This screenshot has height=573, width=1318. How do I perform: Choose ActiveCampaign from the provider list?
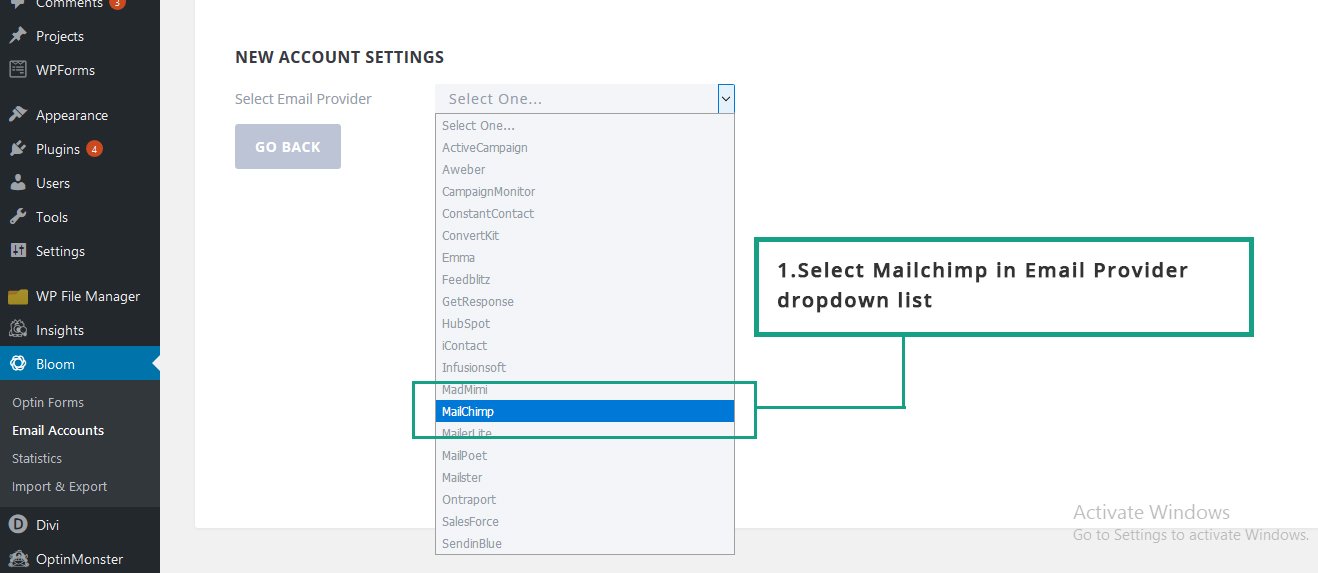pos(585,147)
